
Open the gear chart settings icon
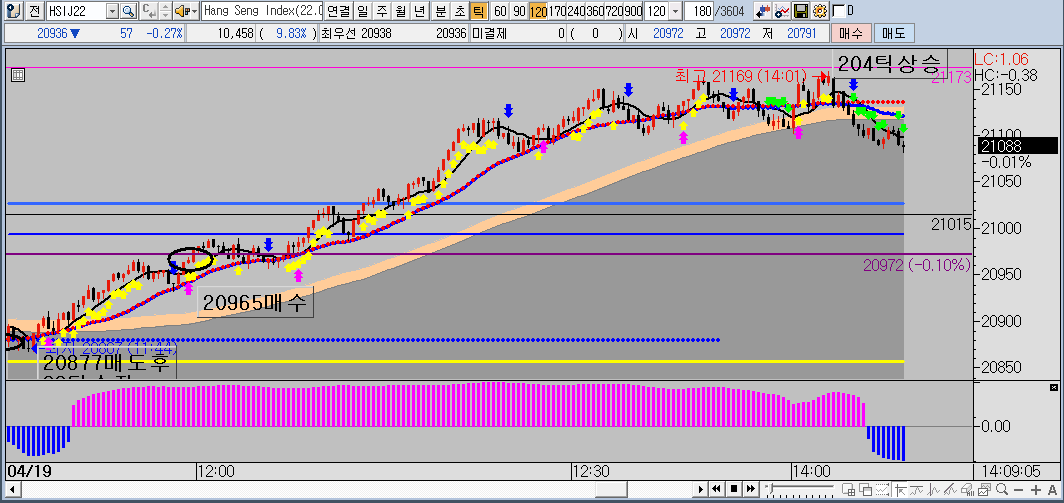[820, 11]
